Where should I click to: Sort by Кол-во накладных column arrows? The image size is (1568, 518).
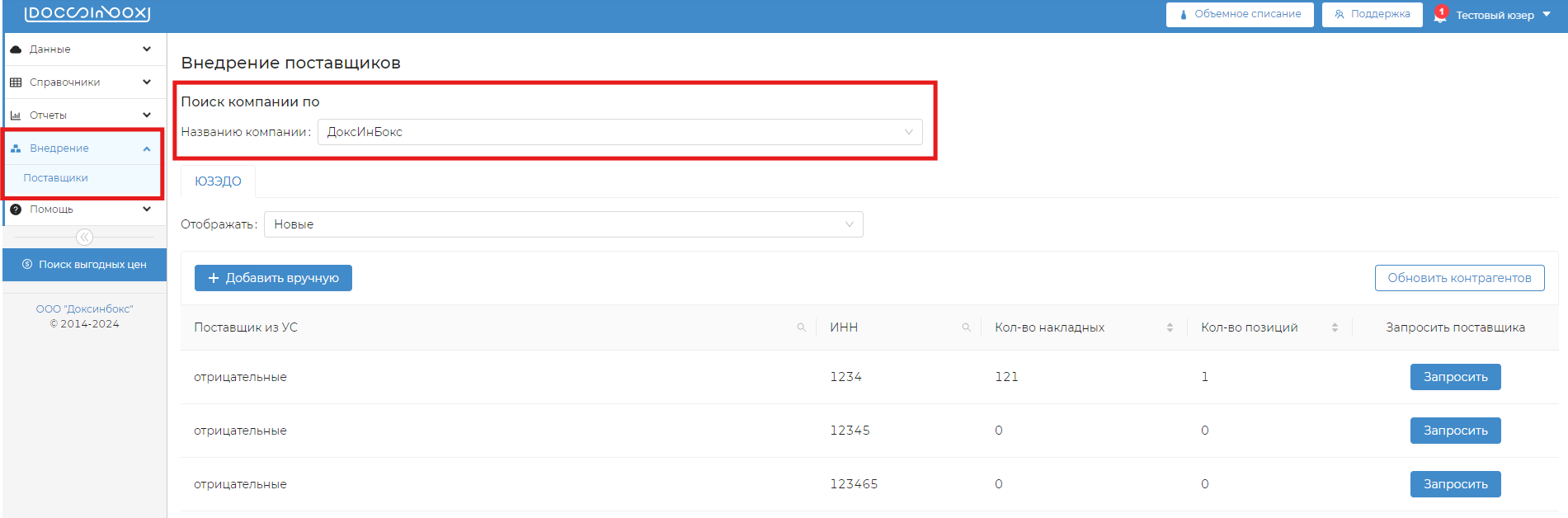click(x=1170, y=327)
